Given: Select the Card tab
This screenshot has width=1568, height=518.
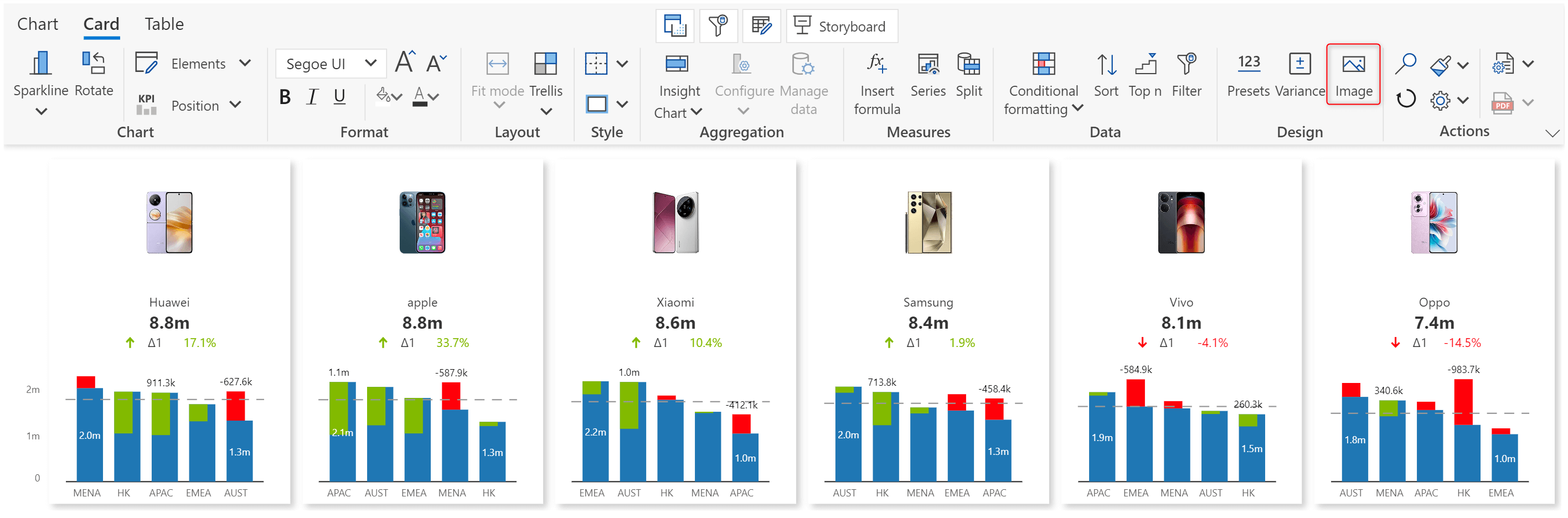Looking at the screenshot, I should [x=101, y=24].
